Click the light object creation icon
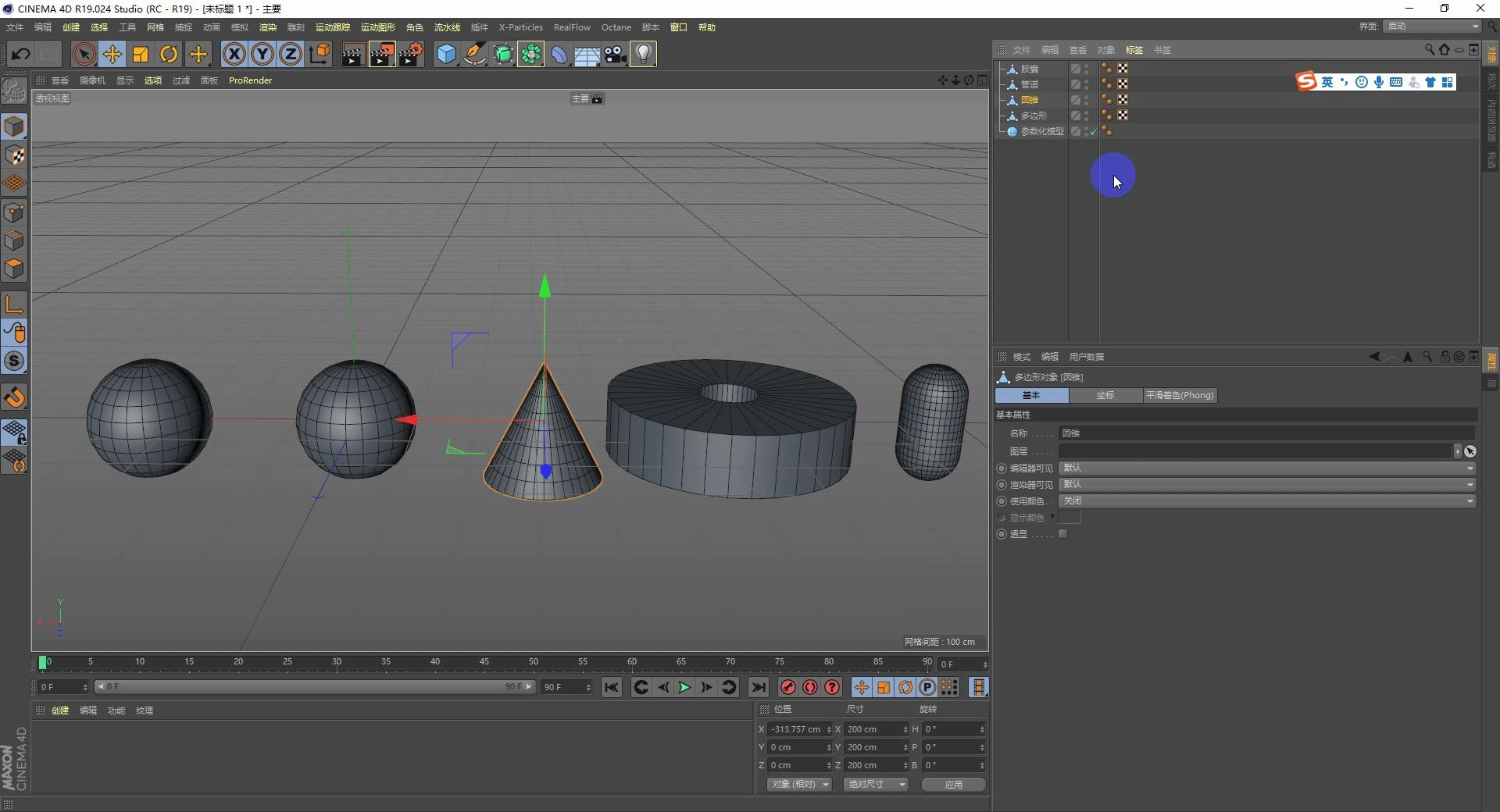This screenshot has height=812, width=1500. point(642,54)
